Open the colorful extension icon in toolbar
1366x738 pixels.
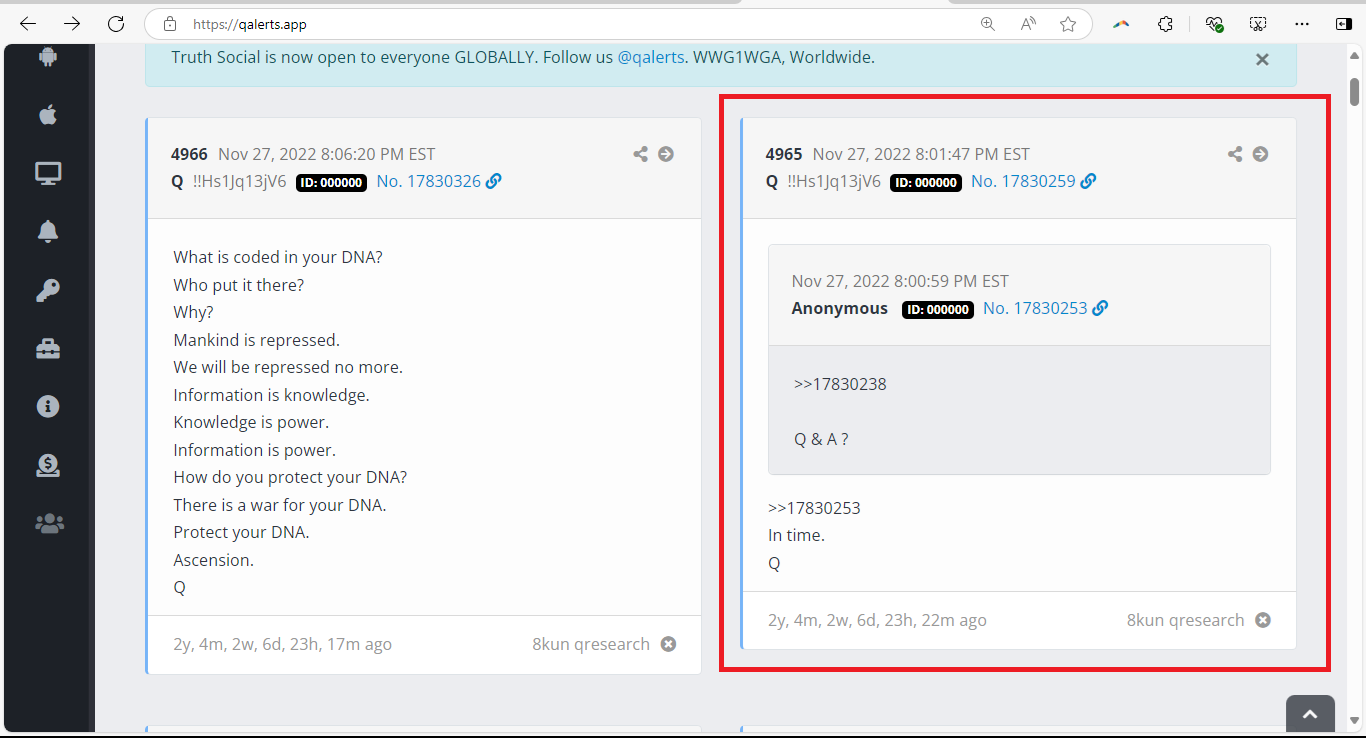pos(1122,24)
